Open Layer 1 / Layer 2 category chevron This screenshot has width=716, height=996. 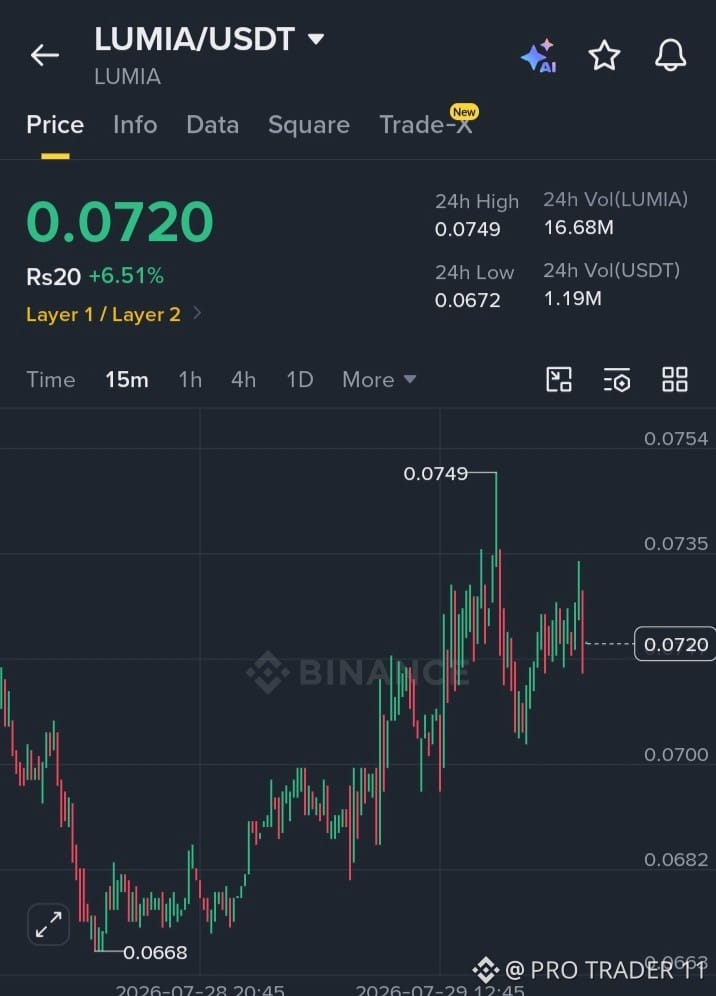pyautogui.click(x=197, y=314)
